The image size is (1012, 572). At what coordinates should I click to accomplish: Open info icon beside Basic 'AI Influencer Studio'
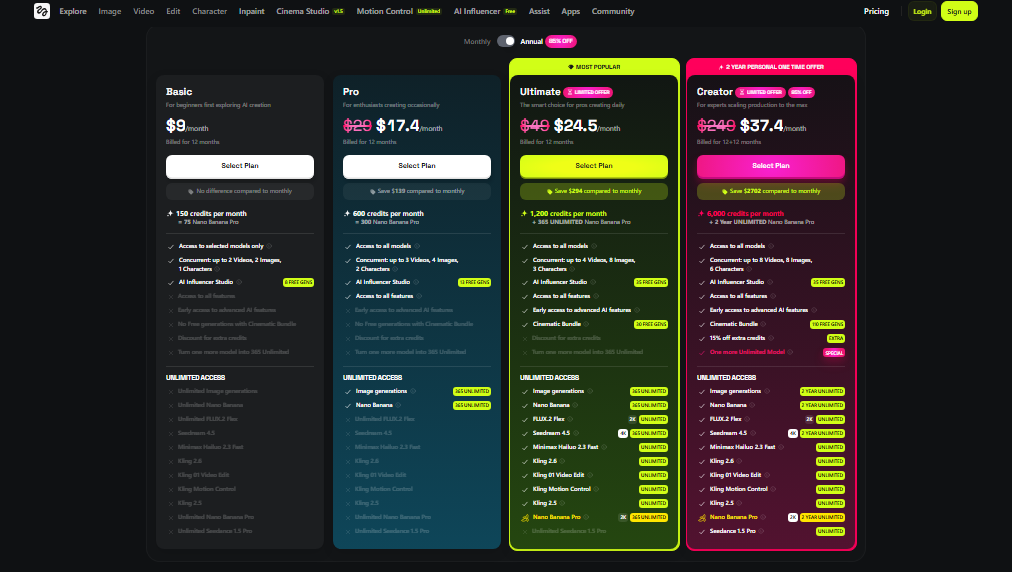(239, 282)
